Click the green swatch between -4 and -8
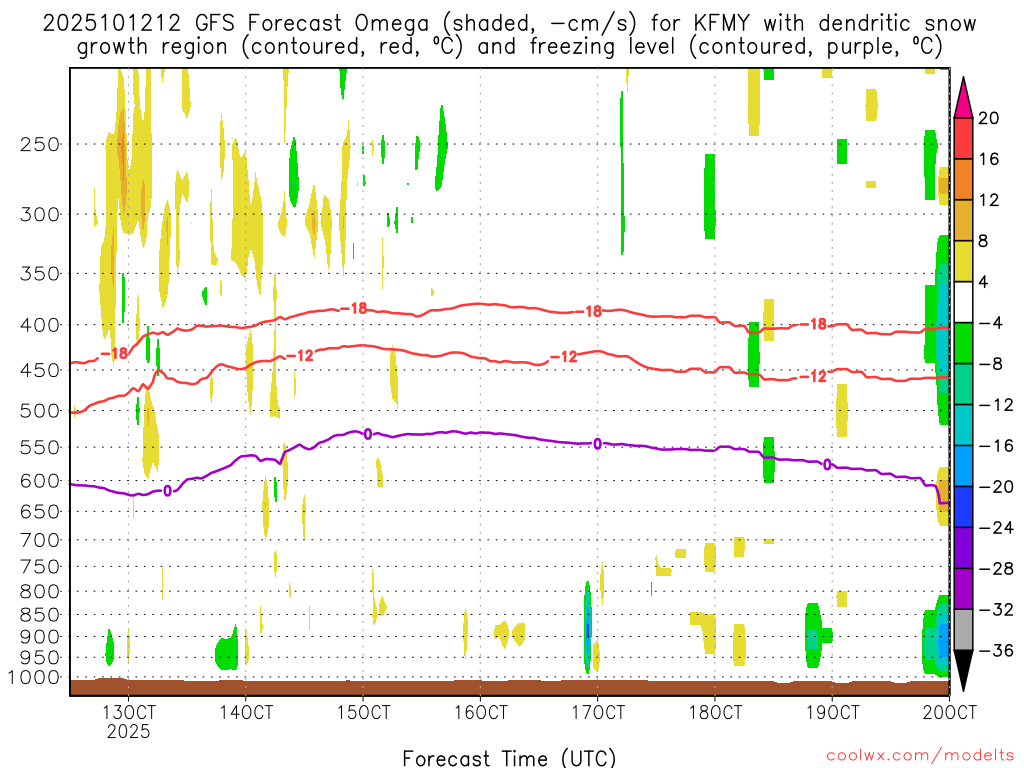1024x768 pixels. click(963, 343)
